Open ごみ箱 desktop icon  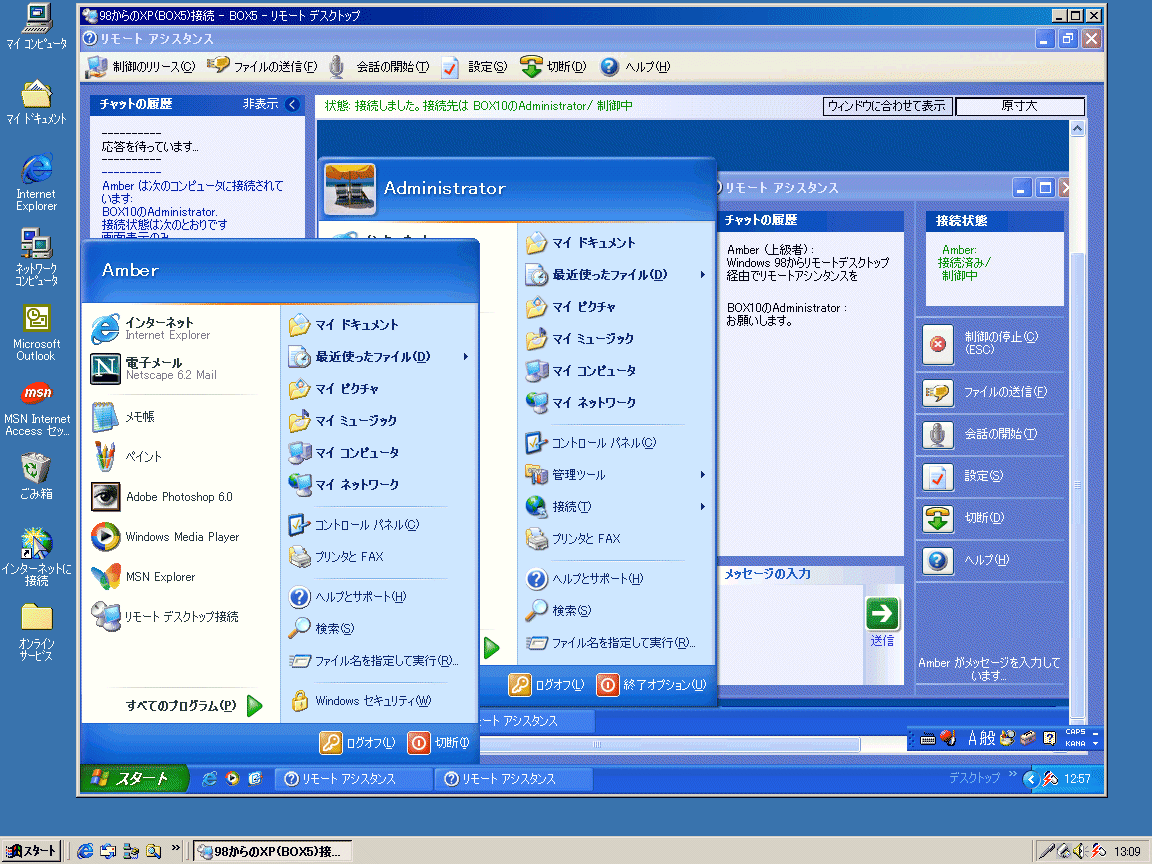point(36,476)
